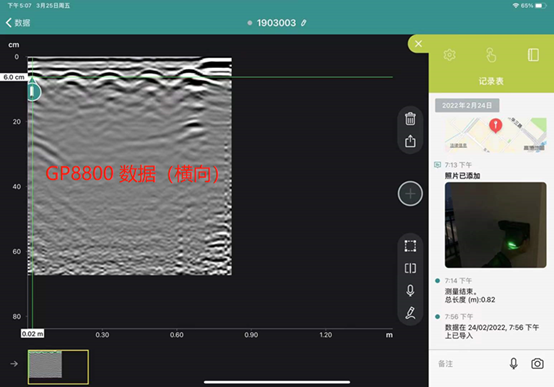Choose the pencil annotation tool
Viewport: 554px width, 387px height.
click(410, 313)
